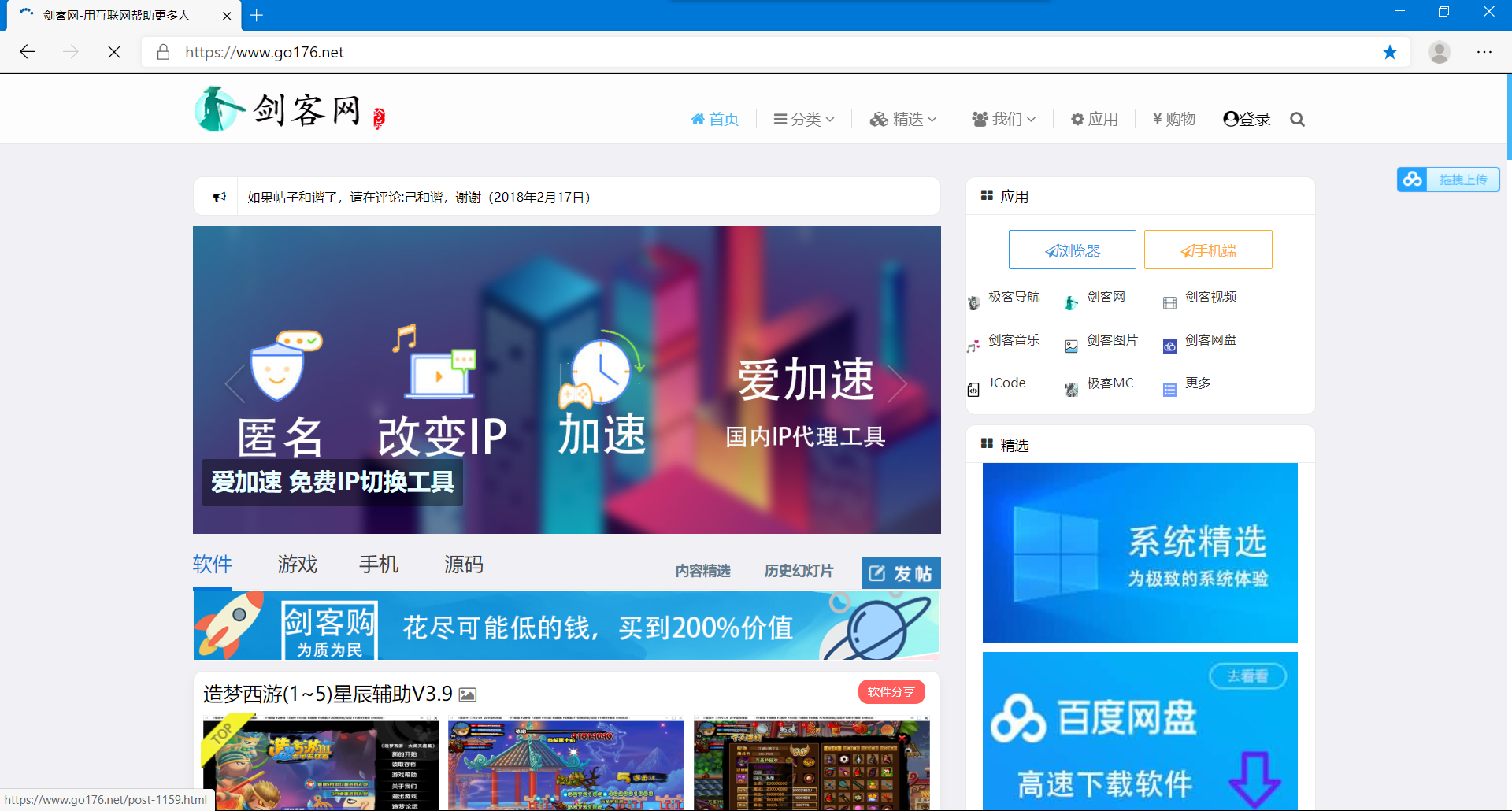Click the 拖拽上传 upload widget
Screen dimensions: 1512x811
(x=1448, y=180)
